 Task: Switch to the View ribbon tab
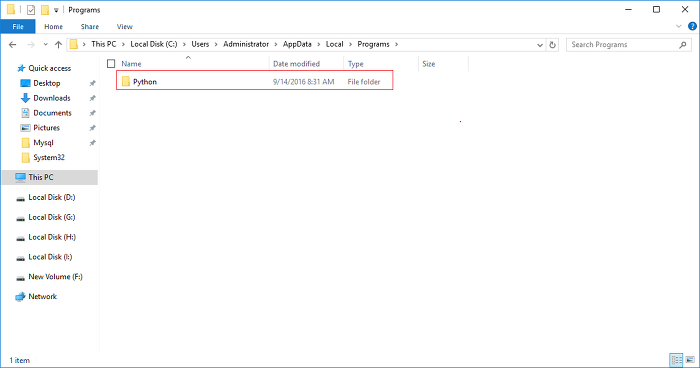point(125,26)
